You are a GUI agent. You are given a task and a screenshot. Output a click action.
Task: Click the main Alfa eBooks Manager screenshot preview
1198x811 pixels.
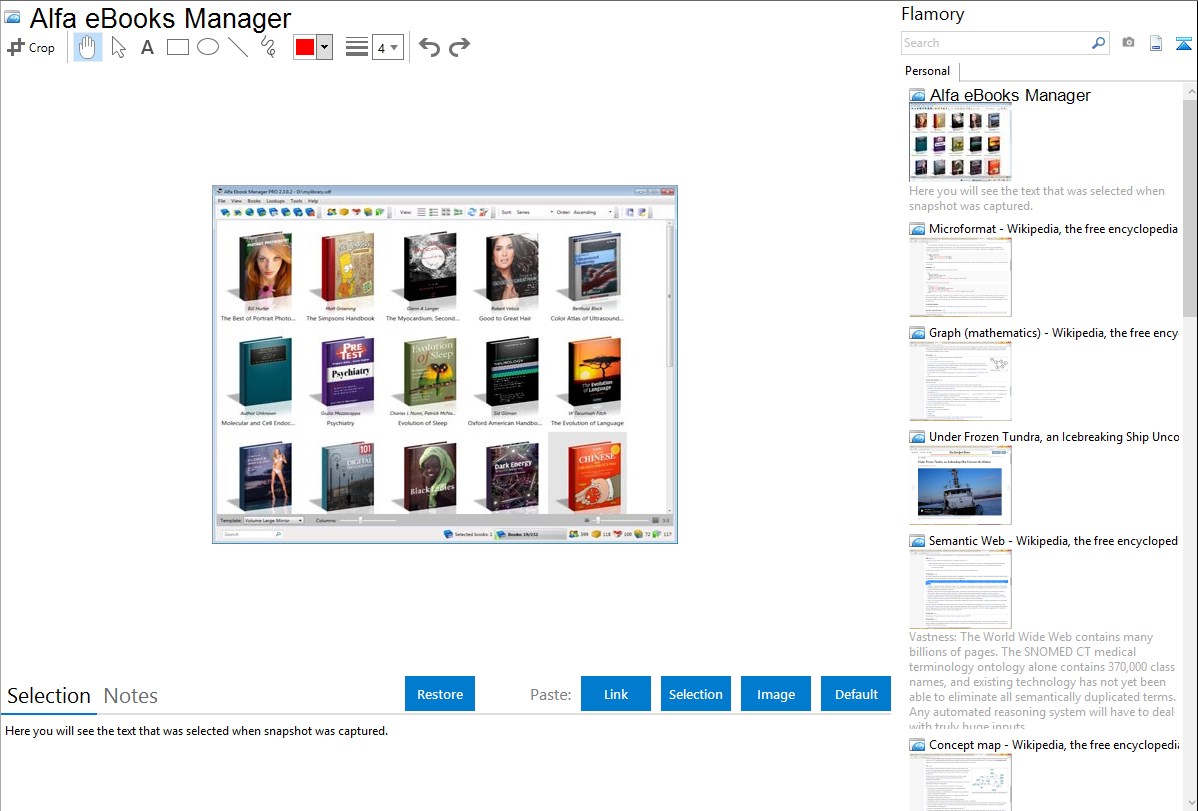pos(445,365)
